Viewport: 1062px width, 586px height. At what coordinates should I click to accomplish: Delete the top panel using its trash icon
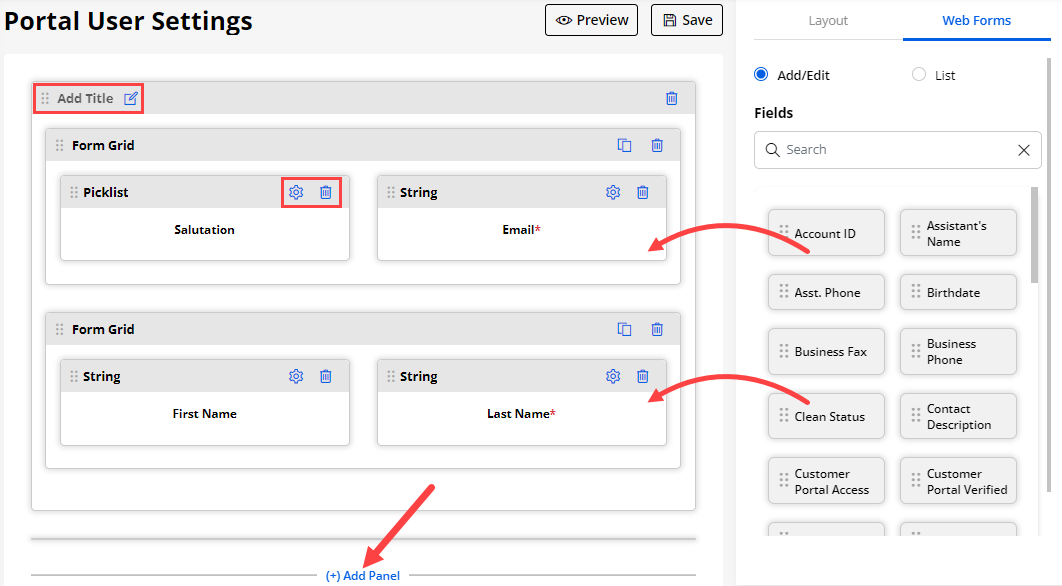tap(672, 98)
